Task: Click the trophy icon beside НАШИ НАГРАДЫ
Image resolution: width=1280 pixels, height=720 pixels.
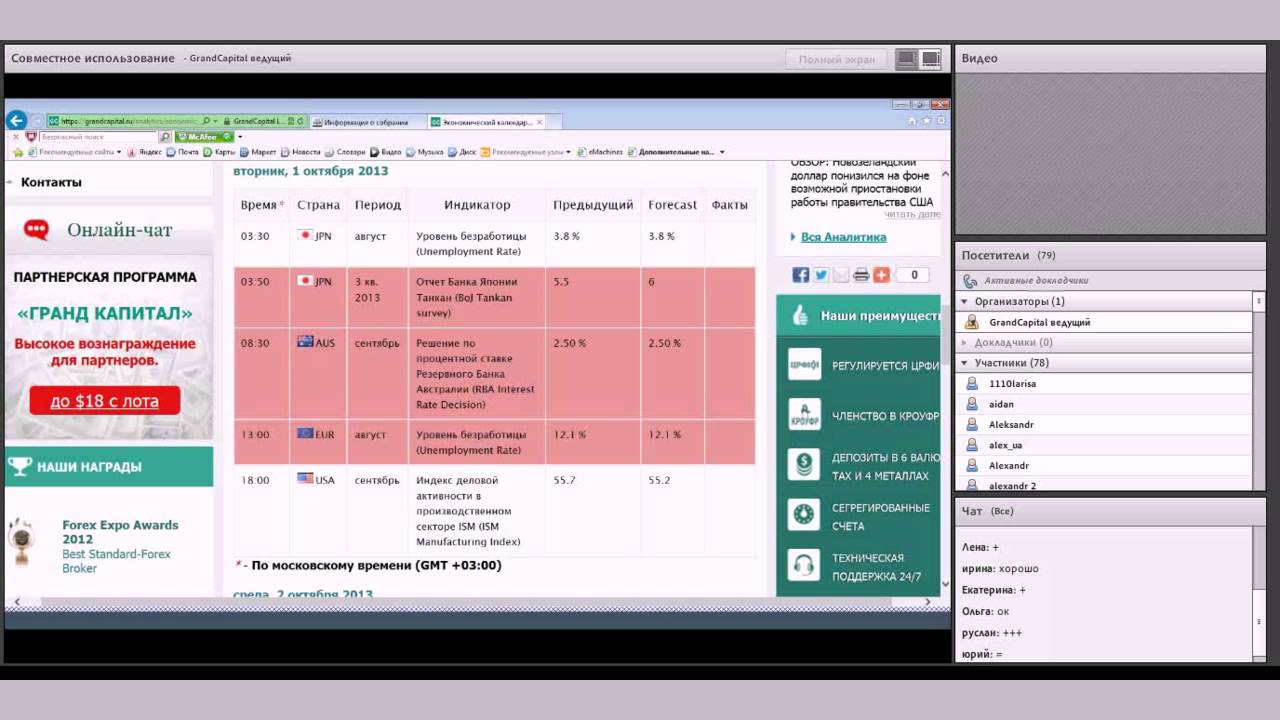Action: 20,466
